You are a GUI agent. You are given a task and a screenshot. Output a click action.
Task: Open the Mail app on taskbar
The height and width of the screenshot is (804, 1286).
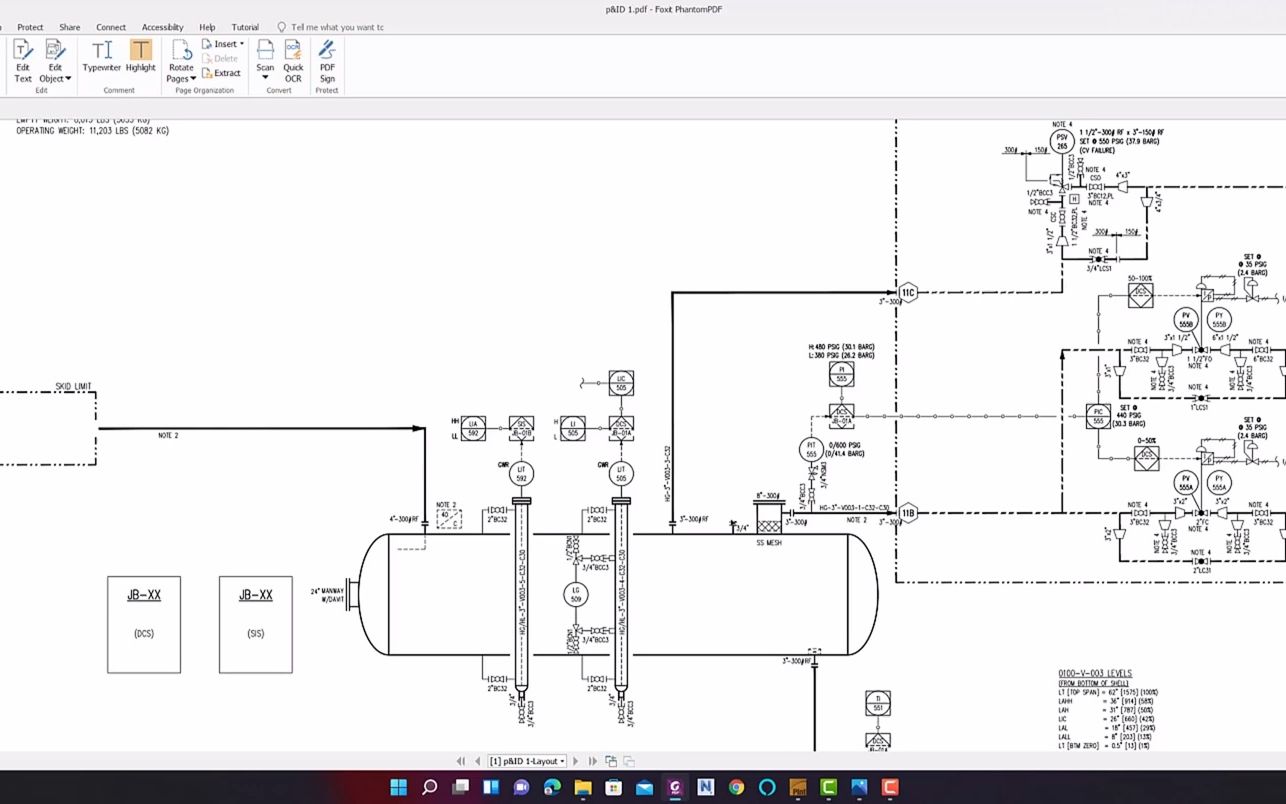(x=644, y=787)
